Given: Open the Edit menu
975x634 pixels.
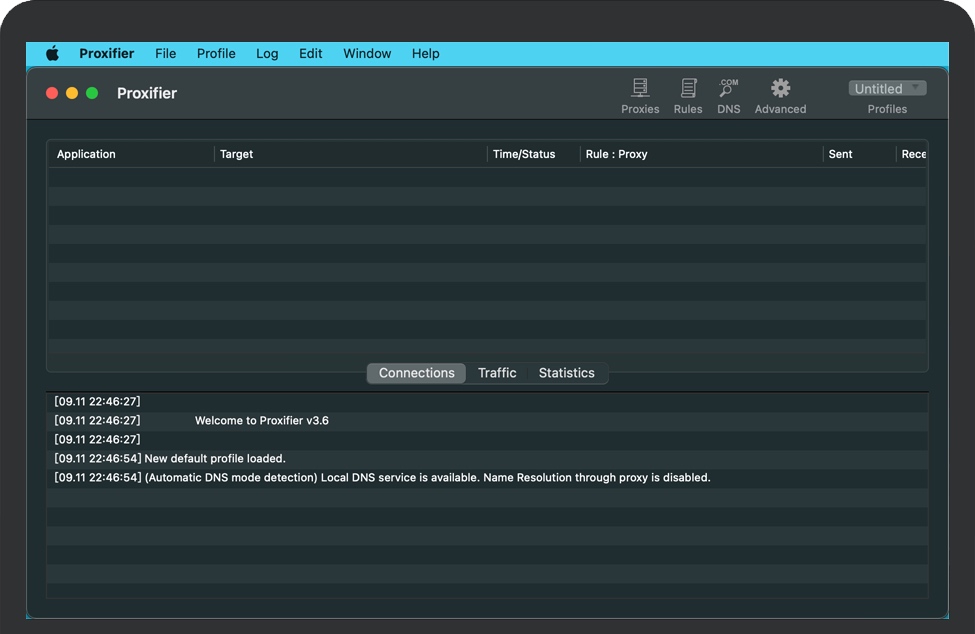Looking at the screenshot, I should pos(310,54).
